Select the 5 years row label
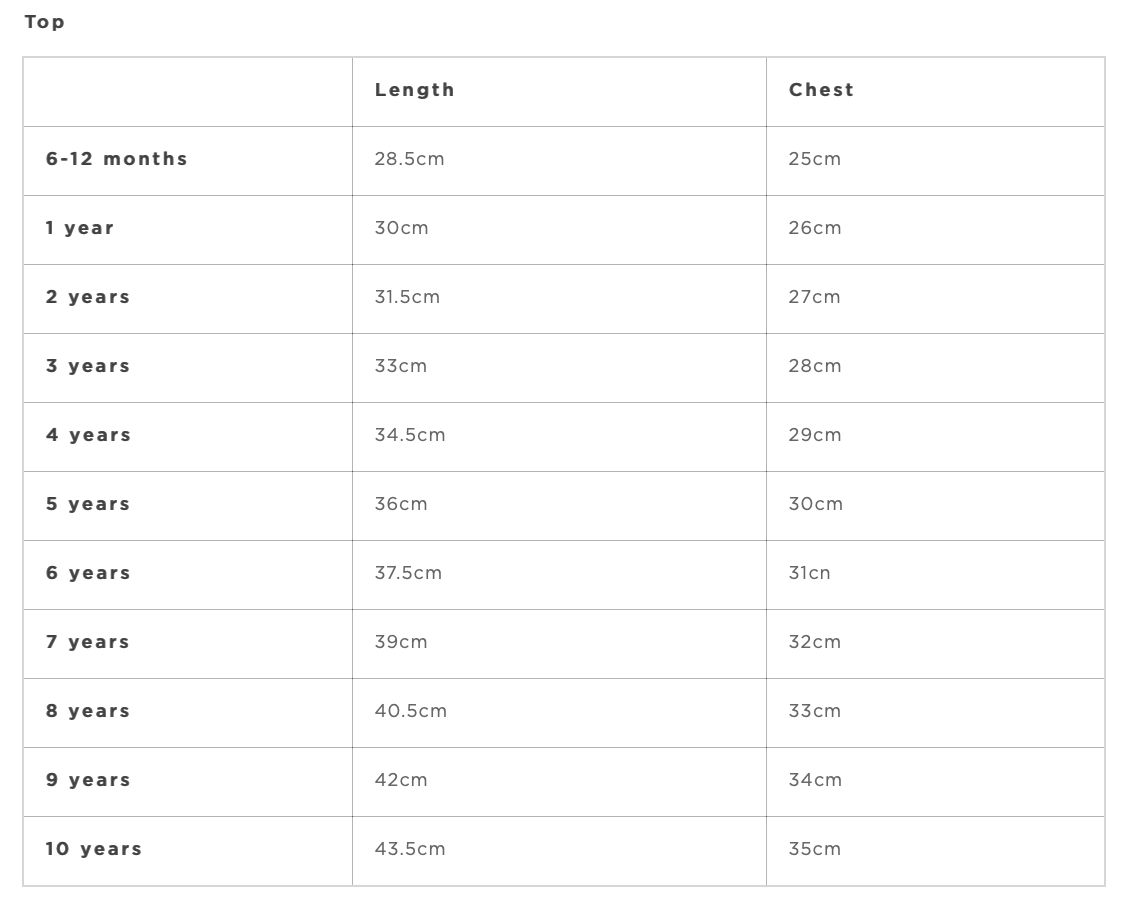 (x=88, y=504)
